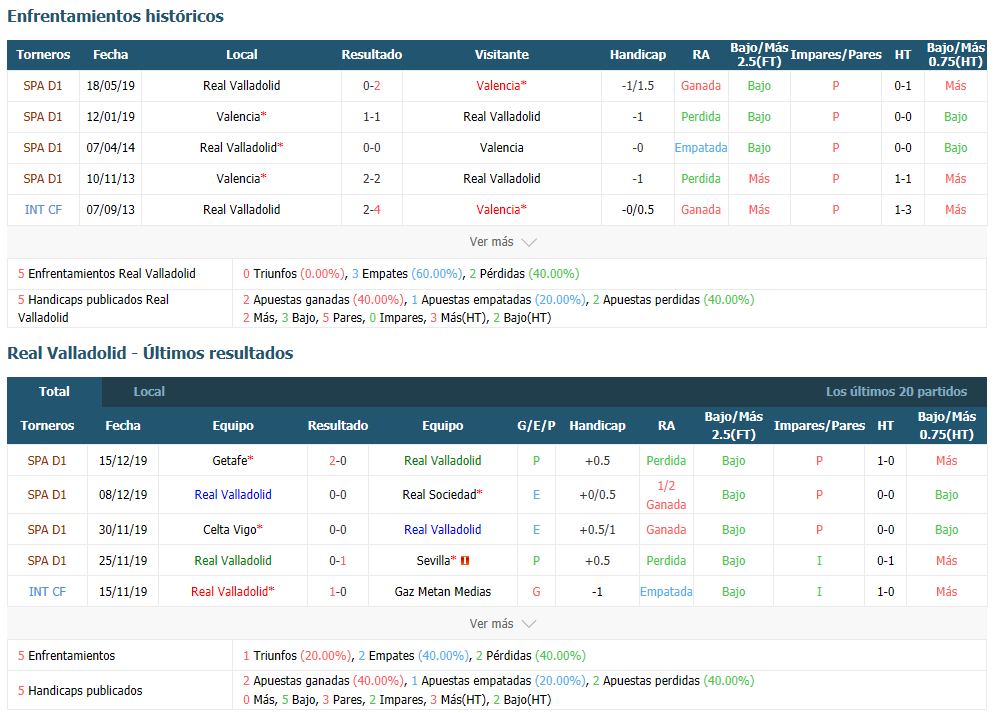Open Sevilla team link
The image size is (994, 713).
(437, 561)
